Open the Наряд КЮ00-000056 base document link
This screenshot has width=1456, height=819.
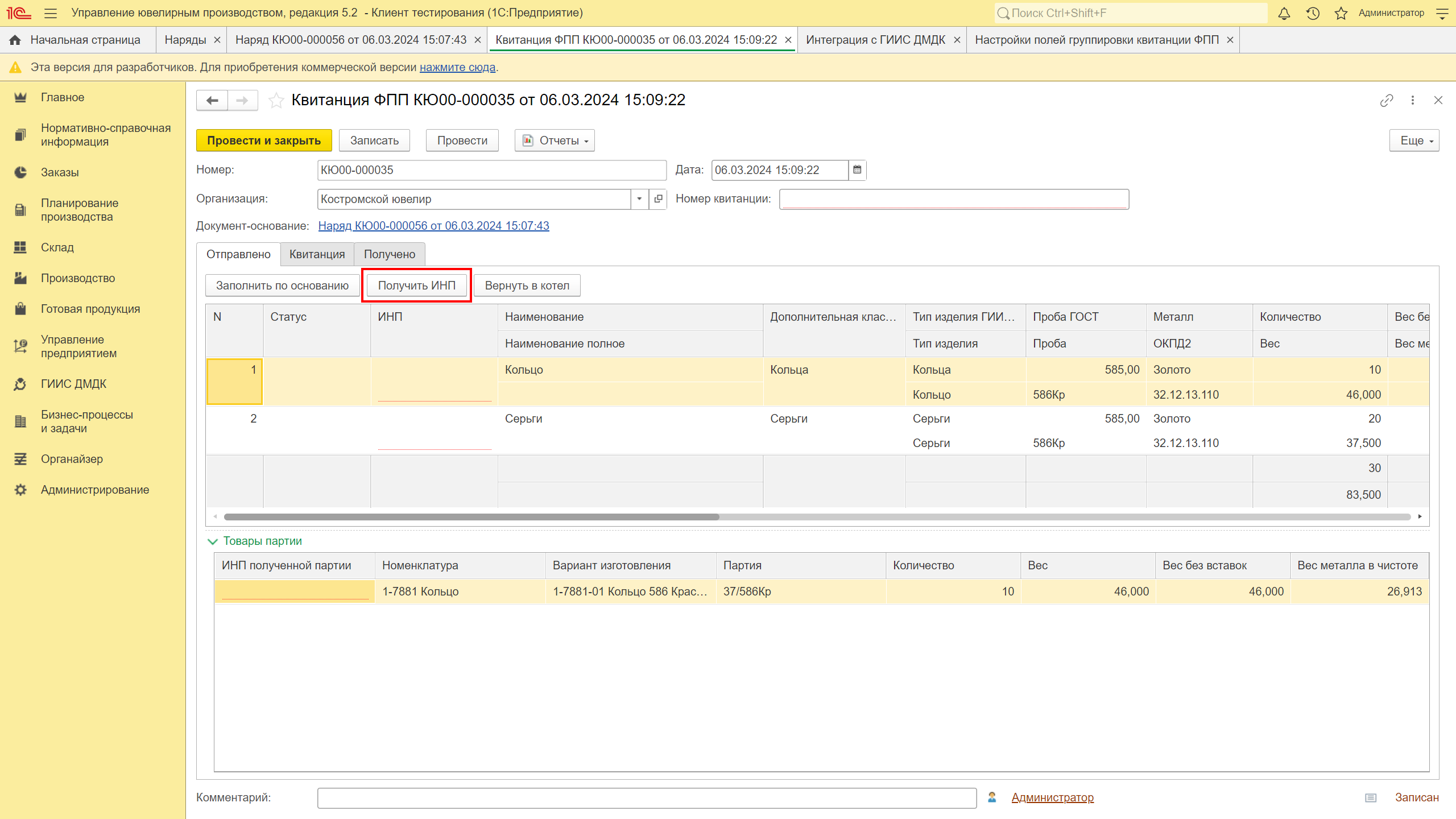tap(433, 226)
